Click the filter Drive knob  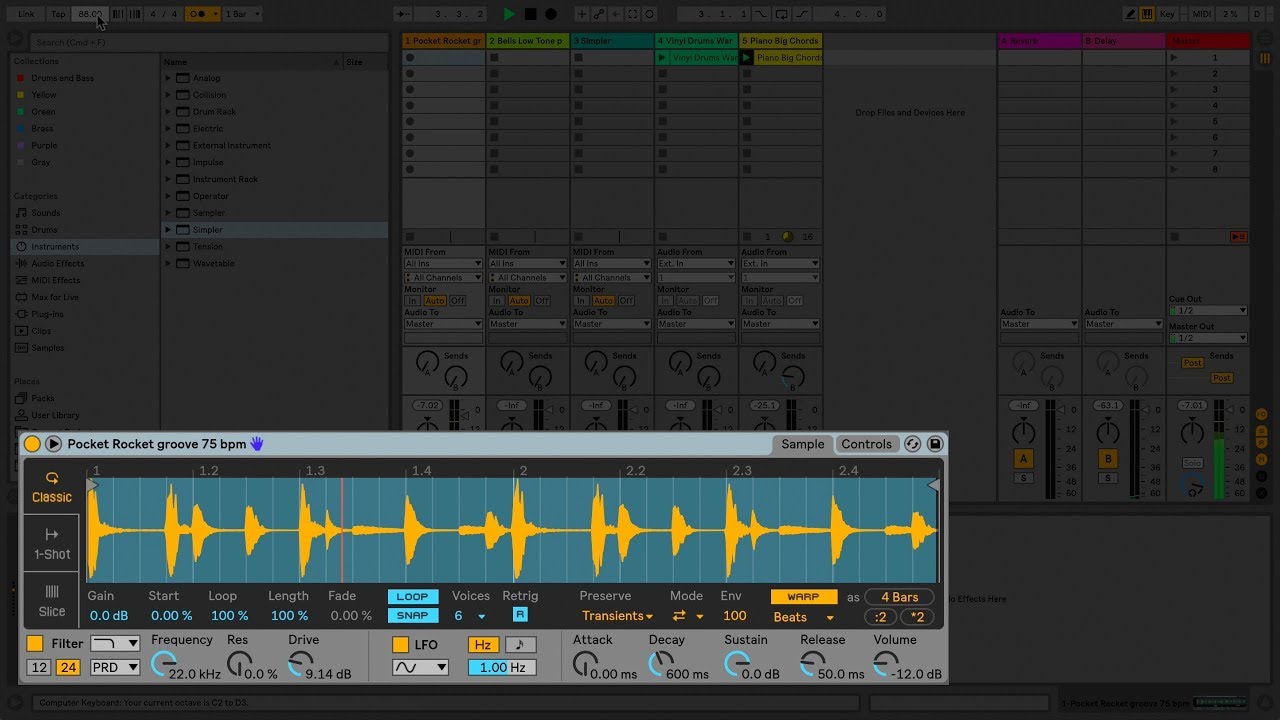pyautogui.click(x=299, y=663)
